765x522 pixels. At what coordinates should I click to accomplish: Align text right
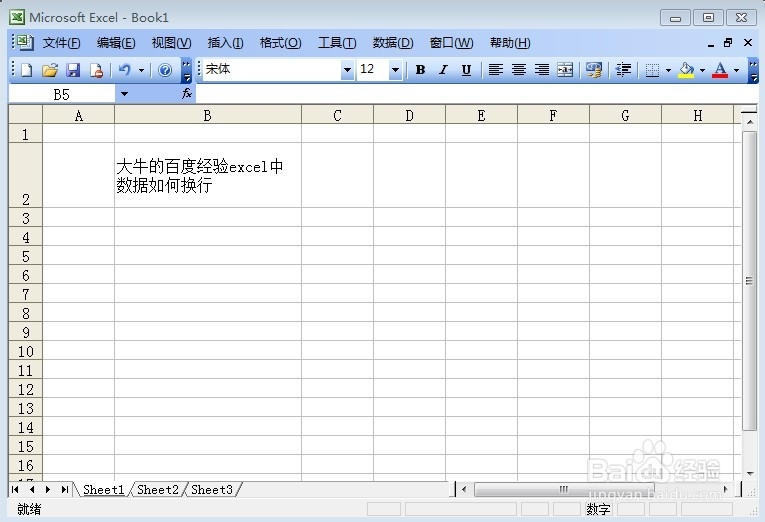542,70
